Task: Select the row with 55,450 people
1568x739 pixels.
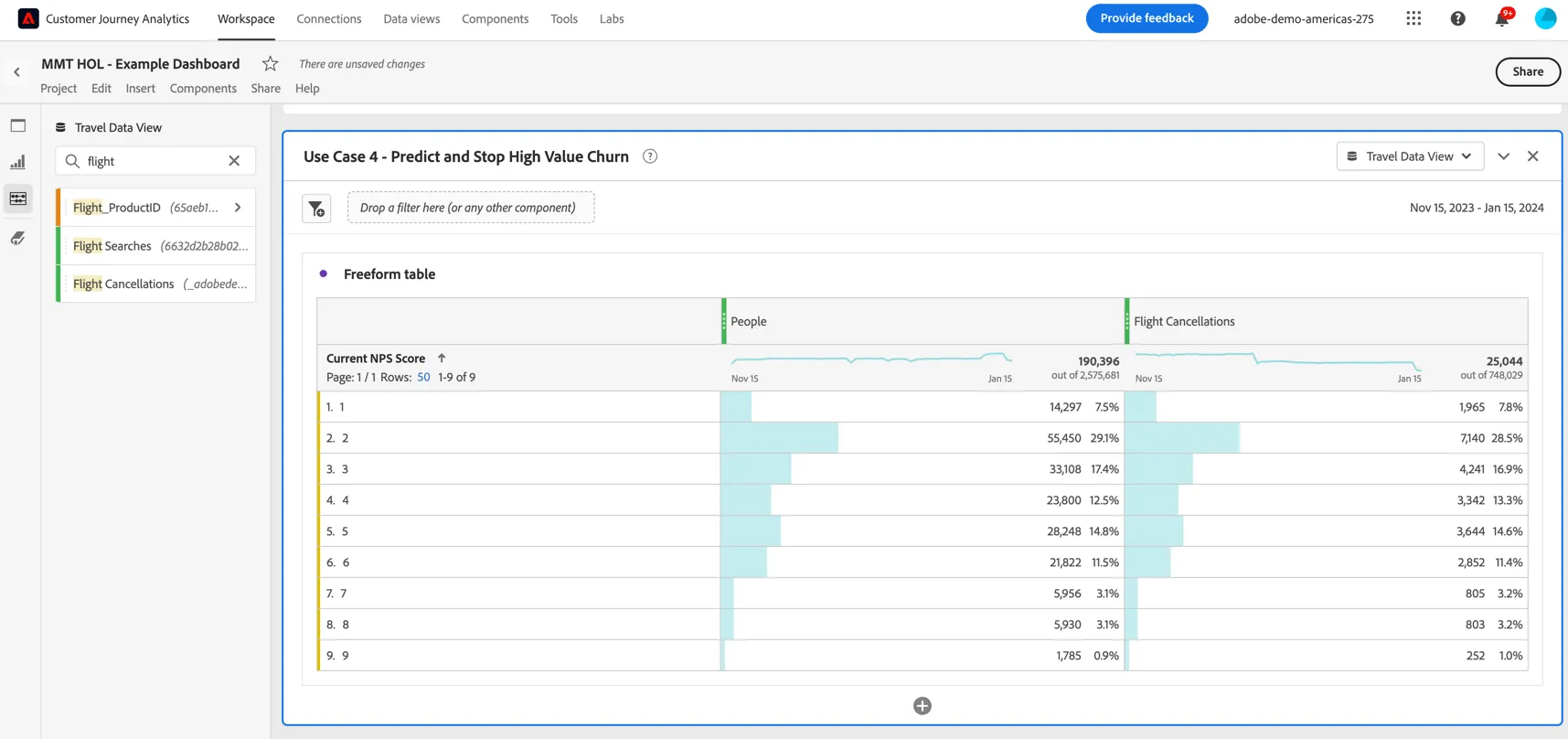Action: pos(923,438)
